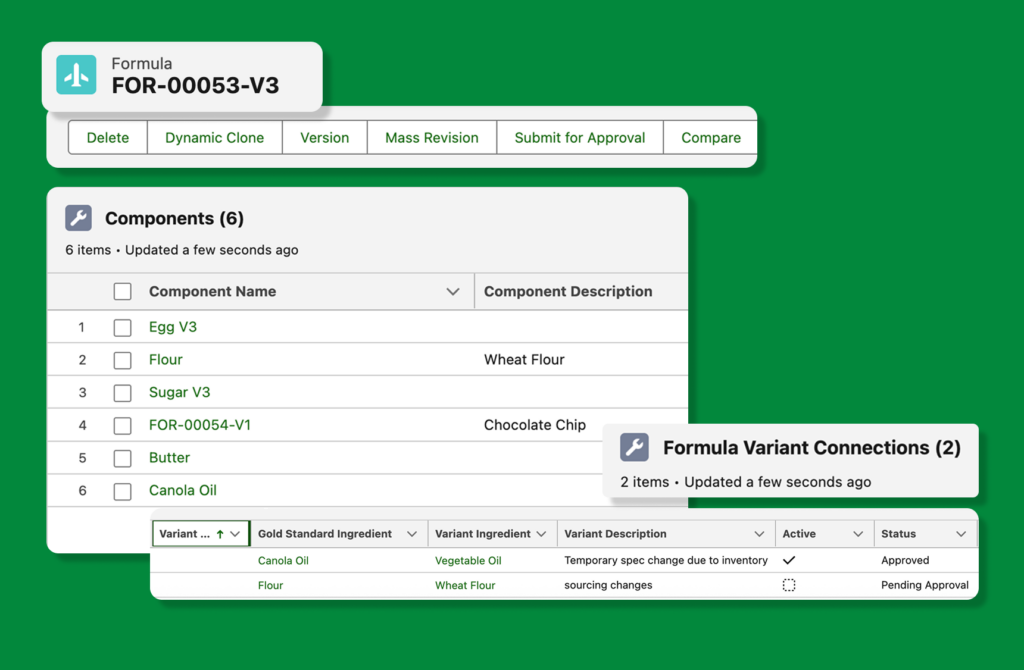Open the Butter component link
The image size is (1024, 670).
(170, 458)
